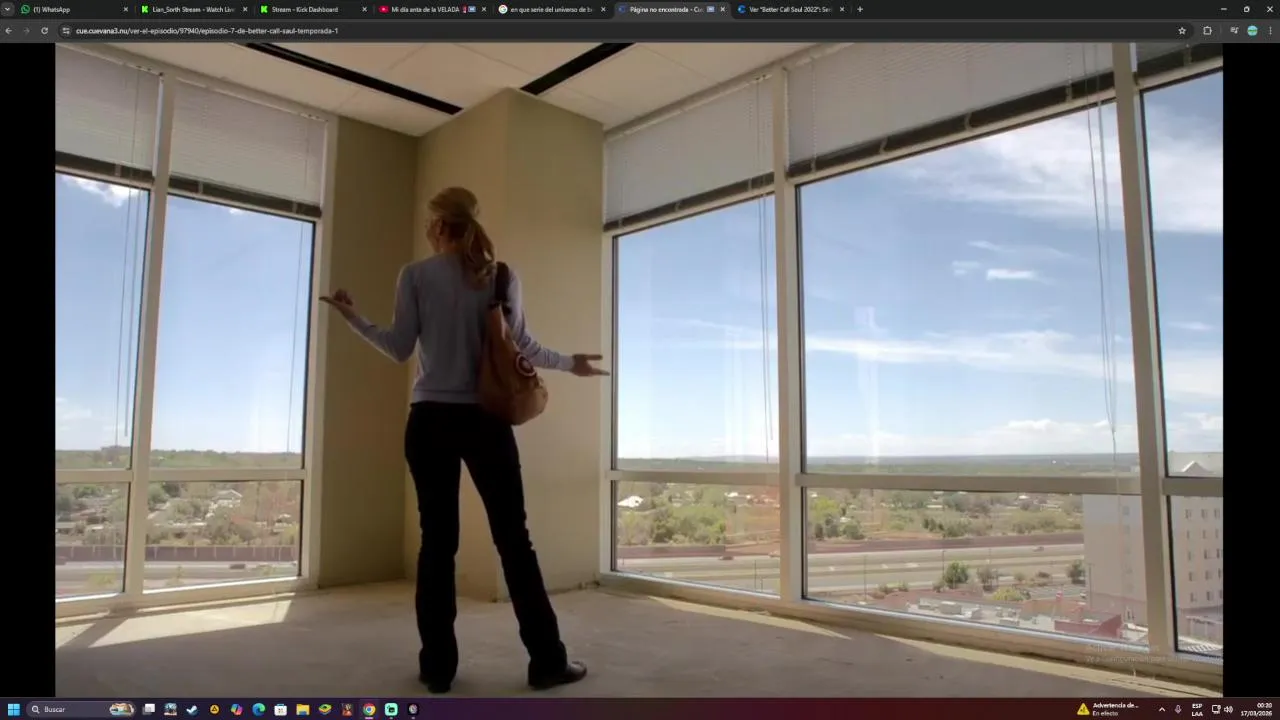Image resolution: width=1280 pixels, height=720 pixels.
Task: Change the ESP LAA keyboard language
Action: pyautogui.click(x=1197, y=709)
